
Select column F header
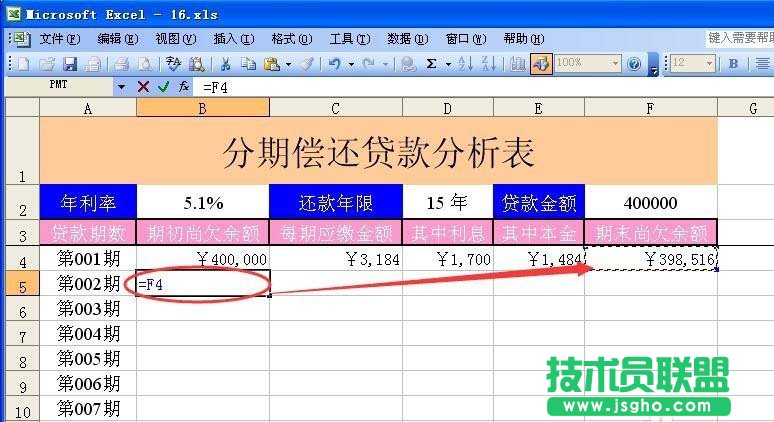pos(651,108)
